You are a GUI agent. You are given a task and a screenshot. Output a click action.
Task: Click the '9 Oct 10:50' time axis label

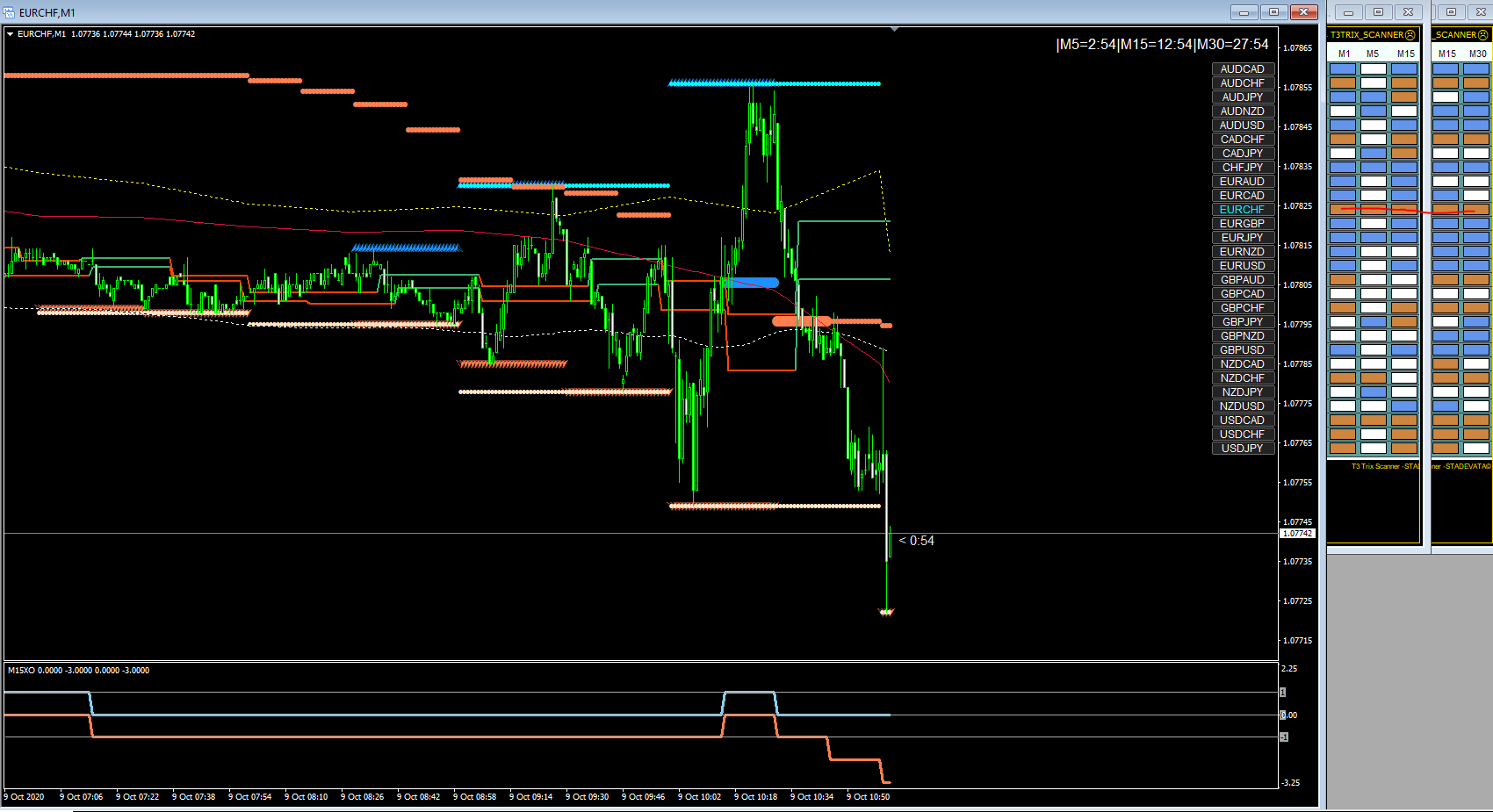868,797
